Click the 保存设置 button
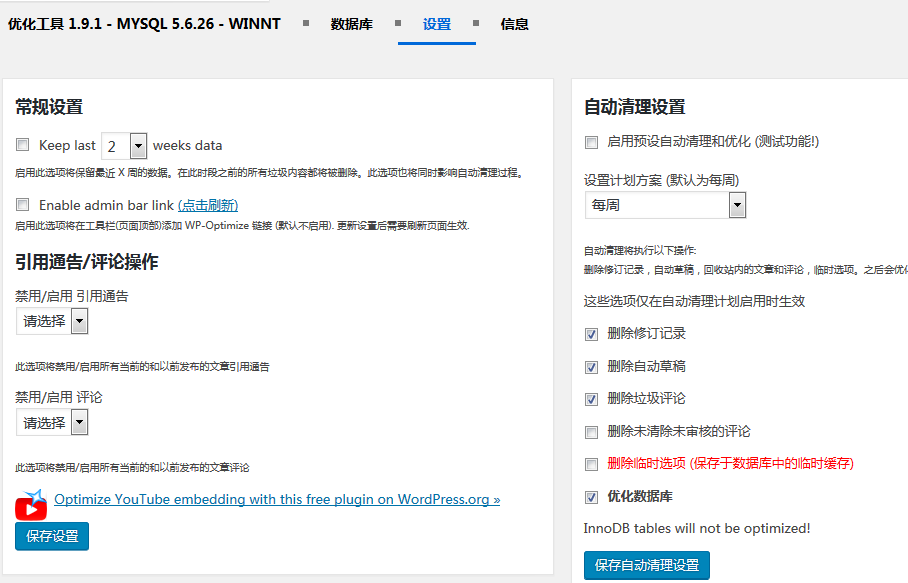 52,536
